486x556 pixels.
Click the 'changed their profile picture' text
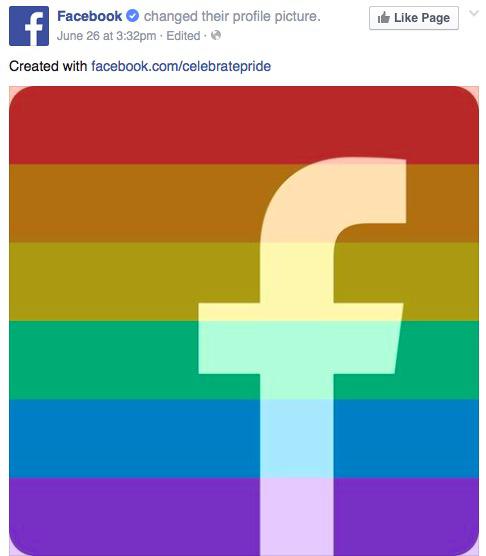click(x=232, y=16)
